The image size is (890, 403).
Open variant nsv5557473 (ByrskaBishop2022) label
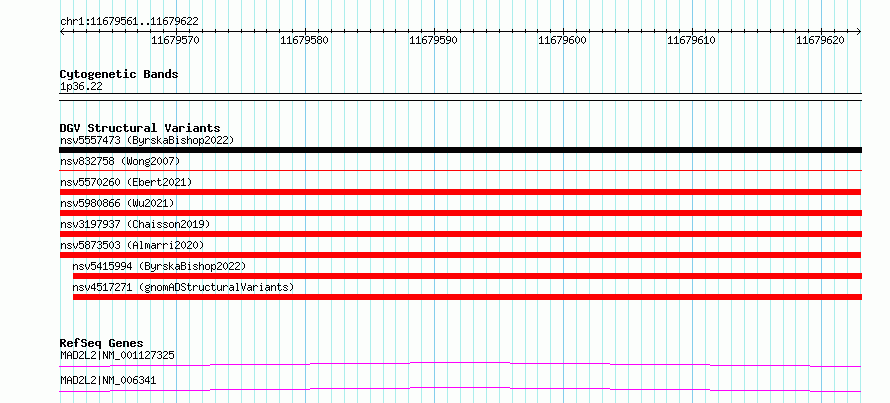click(147, 140)
